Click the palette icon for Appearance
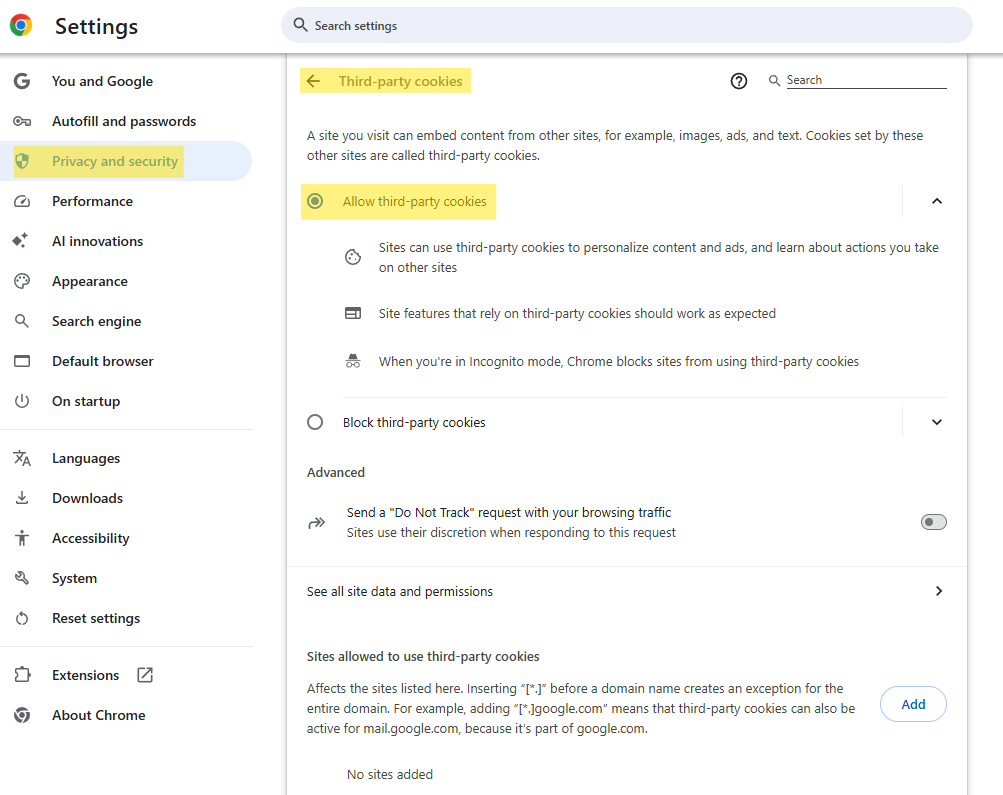Image resolution: width=1003 pixels, height=795 pixels. (x=22, y=281)
